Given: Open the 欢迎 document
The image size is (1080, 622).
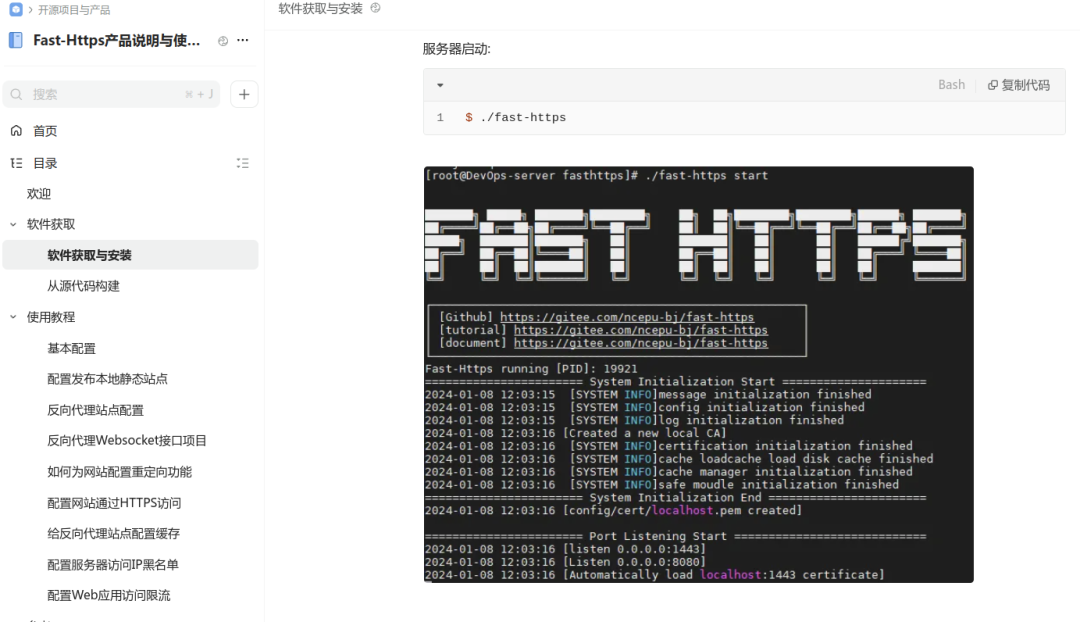Looking at the screenshot, I should pos(39,194).
